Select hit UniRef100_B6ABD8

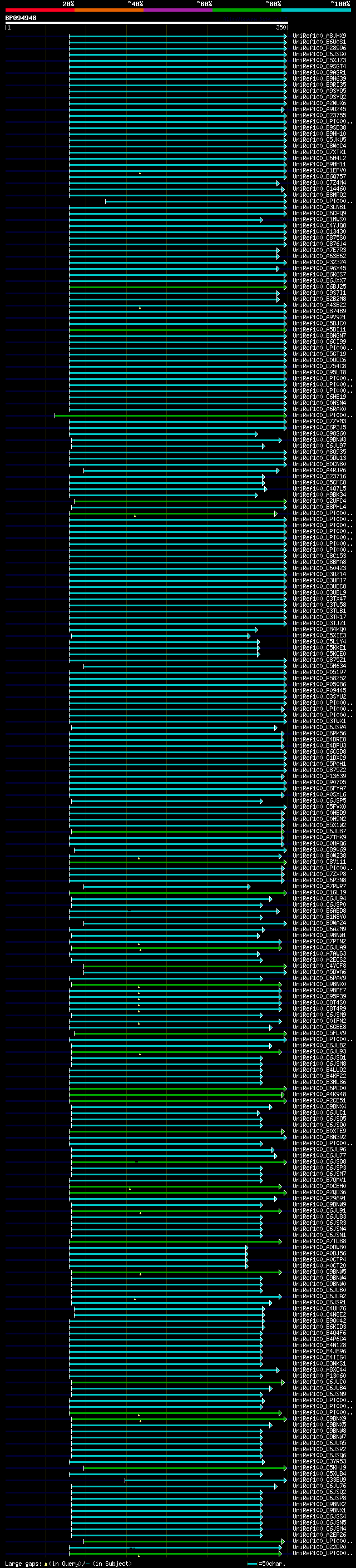pos(319,911)
